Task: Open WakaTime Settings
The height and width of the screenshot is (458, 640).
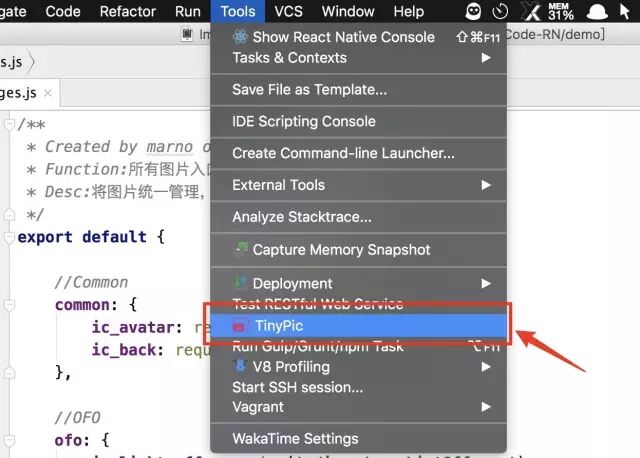Action: pyautogui.click(x=358, y=439)
